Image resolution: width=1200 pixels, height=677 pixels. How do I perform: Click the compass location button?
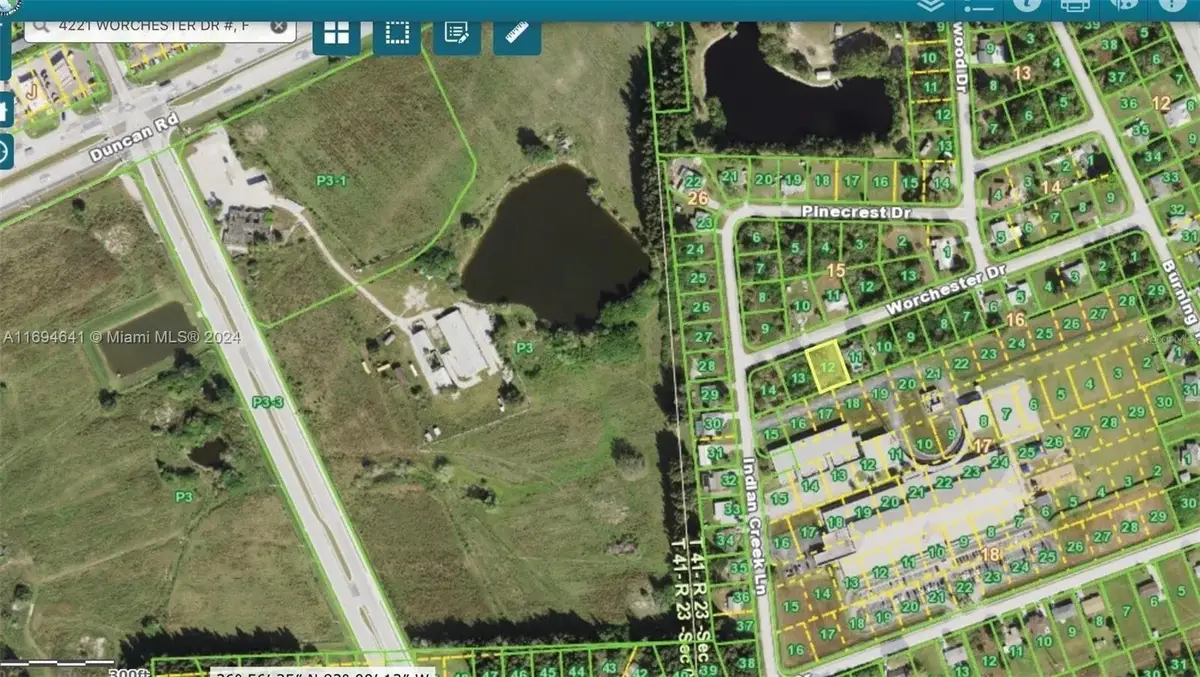5,151
